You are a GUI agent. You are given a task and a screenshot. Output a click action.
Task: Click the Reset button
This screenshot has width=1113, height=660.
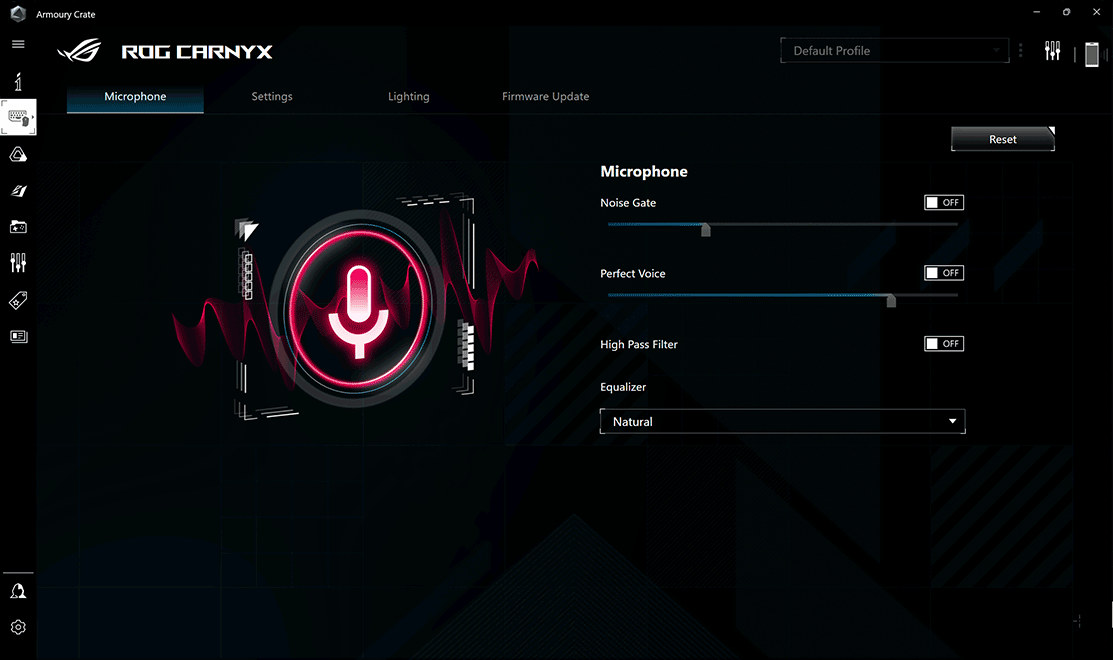(1002, 140)
